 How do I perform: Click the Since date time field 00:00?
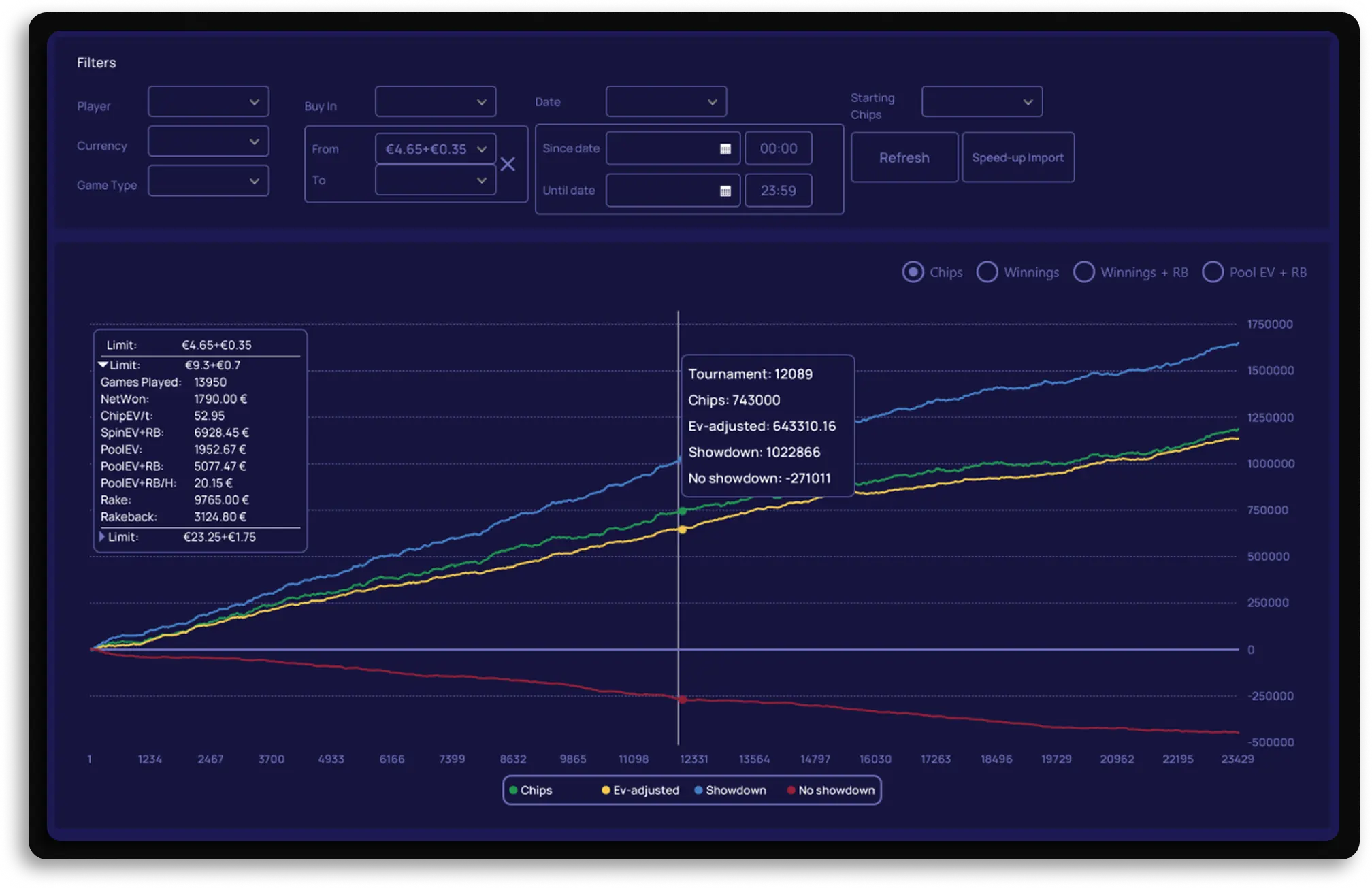(x=778, y=149)
